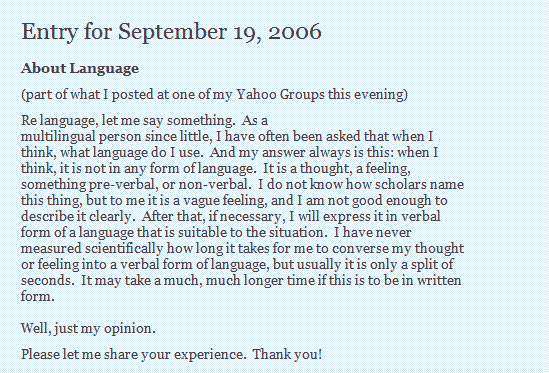Viewport: 549px width, 373px height.
Task: Click the heading Entry for September 19, 2006
Action: pos(171,32)
